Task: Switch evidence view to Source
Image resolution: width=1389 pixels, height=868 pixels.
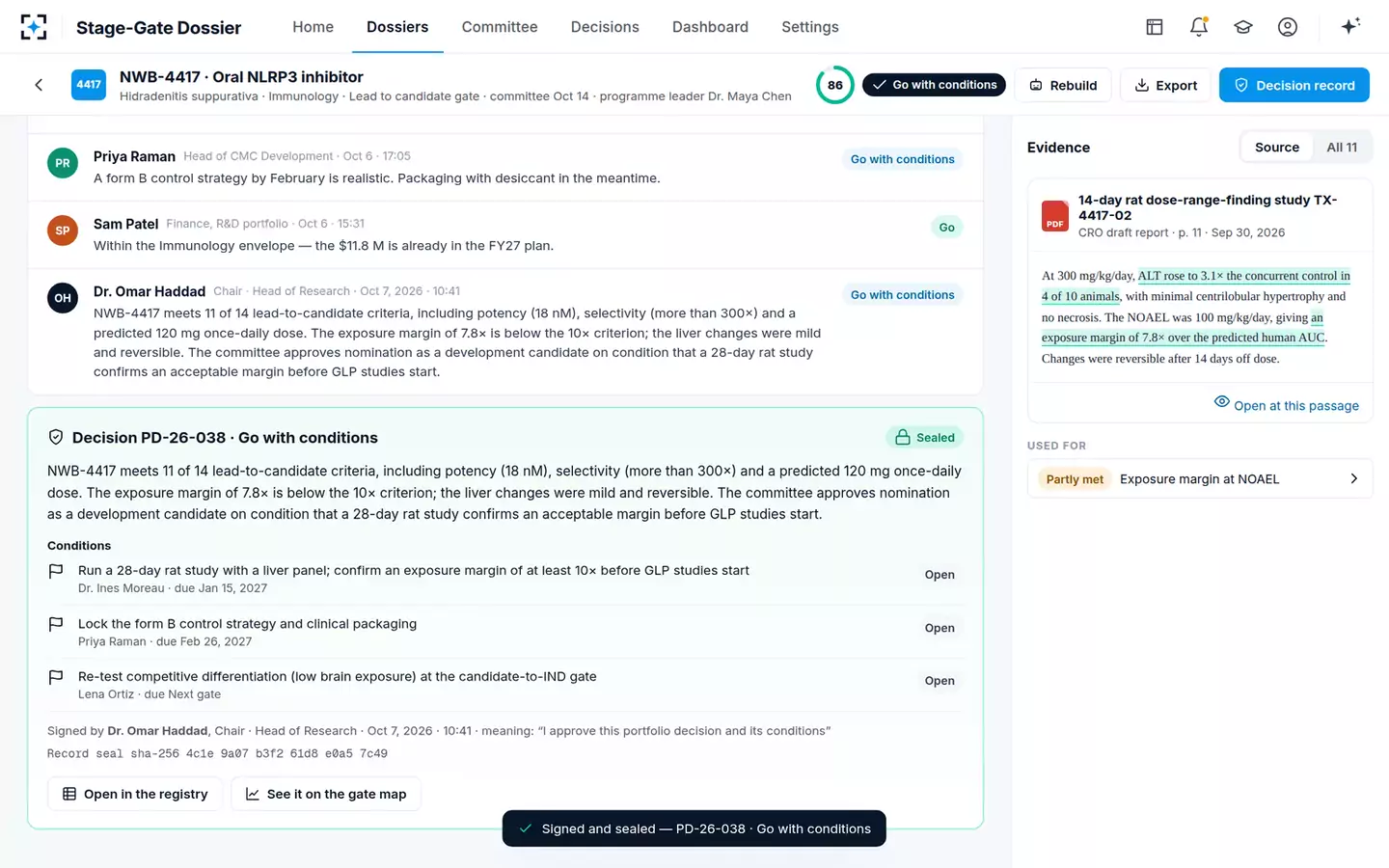Action: click(x=1276, y=148)
